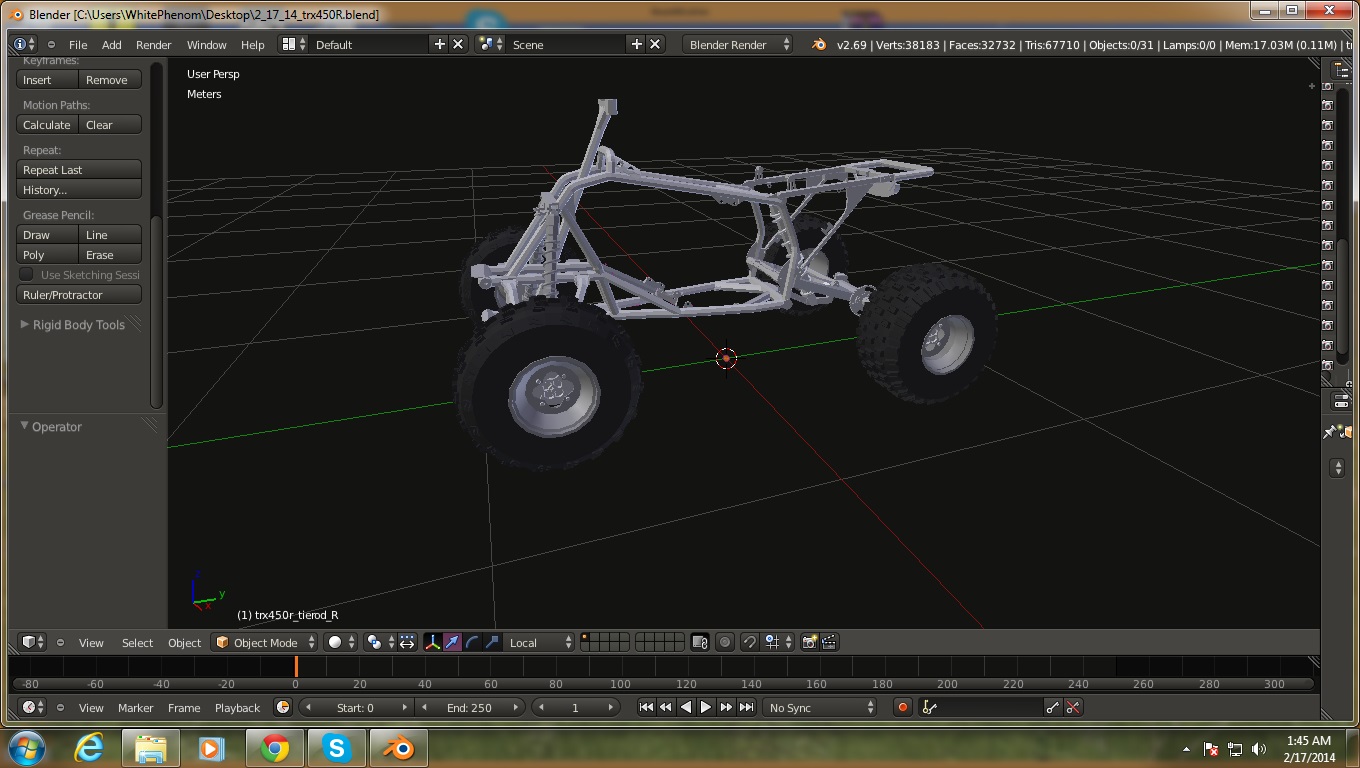1360x768 pixels.
Task: Open the Object Mode dropdown
Action: (x=265, y=642)
